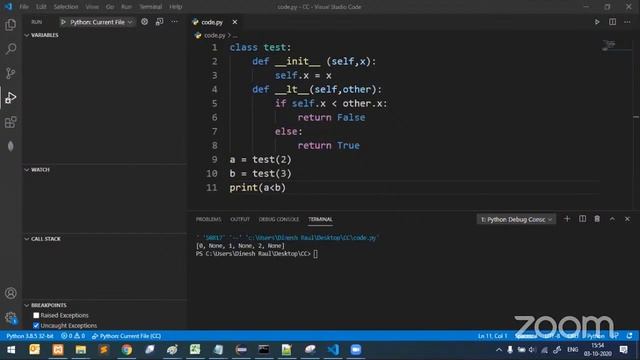Switch to the Problems panel tab
This screenshot has width=640, height=360.
click(x=208, y=220)
